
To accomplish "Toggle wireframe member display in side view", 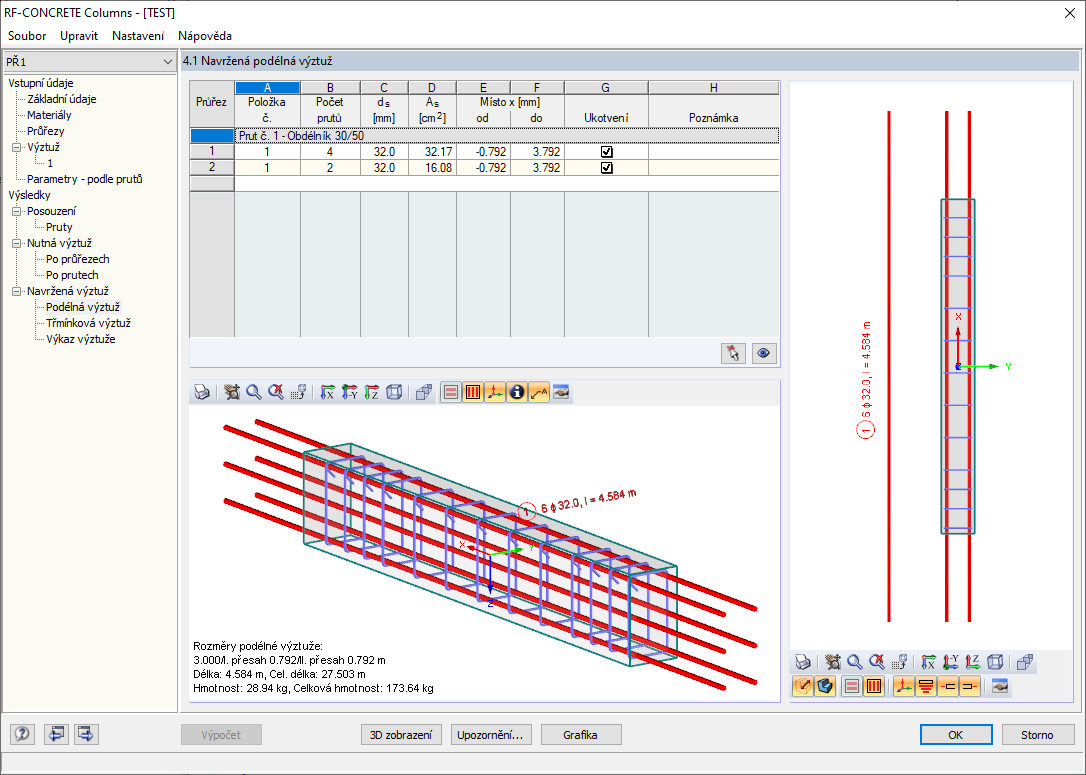I will click(803, 686).
